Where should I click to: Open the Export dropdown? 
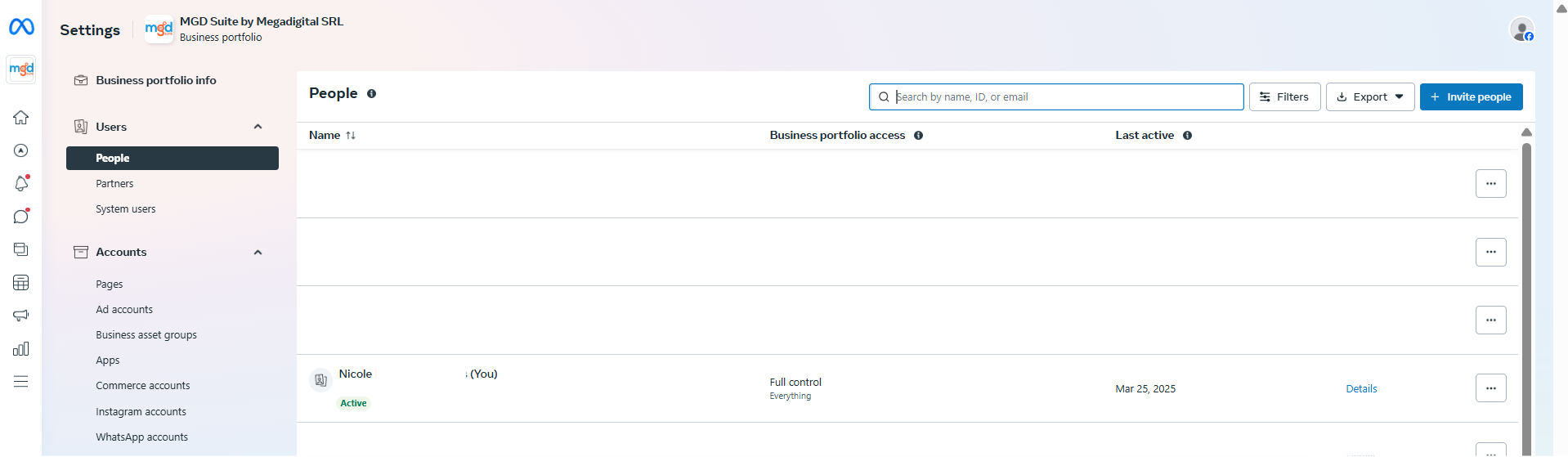pos(1370,97)
